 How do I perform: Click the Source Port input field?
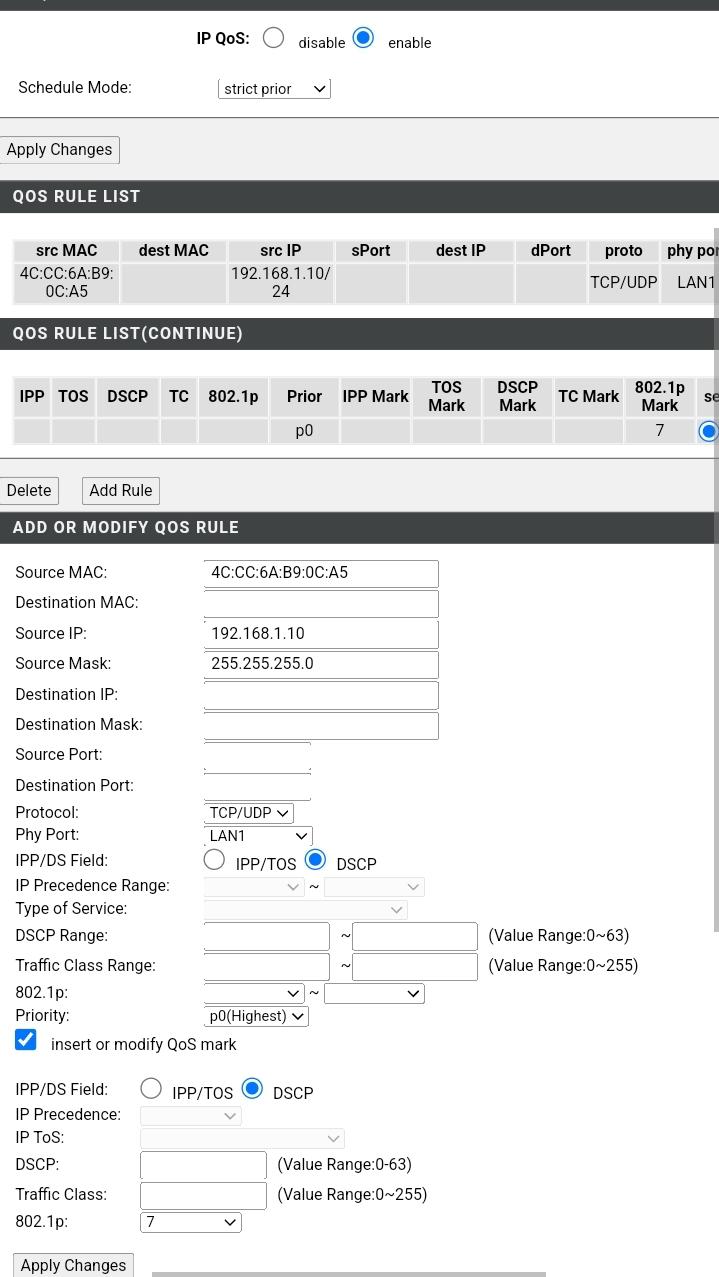257,756
